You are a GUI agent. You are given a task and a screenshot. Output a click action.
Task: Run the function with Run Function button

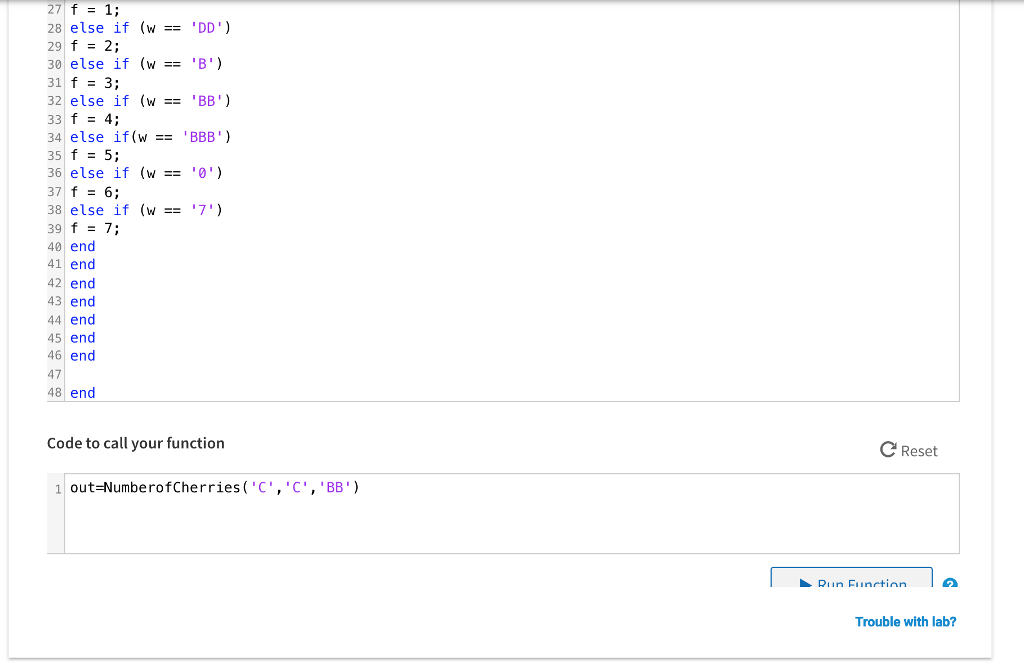[x=851, y=580]
